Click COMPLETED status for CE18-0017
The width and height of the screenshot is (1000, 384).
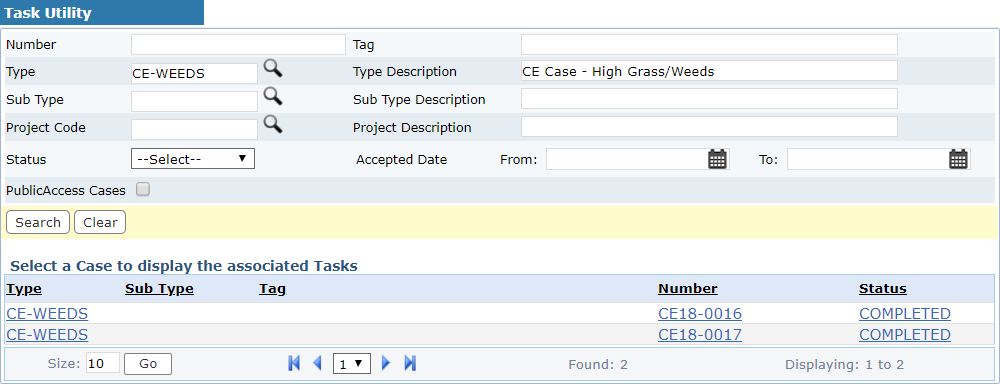(x=905, y=334)
